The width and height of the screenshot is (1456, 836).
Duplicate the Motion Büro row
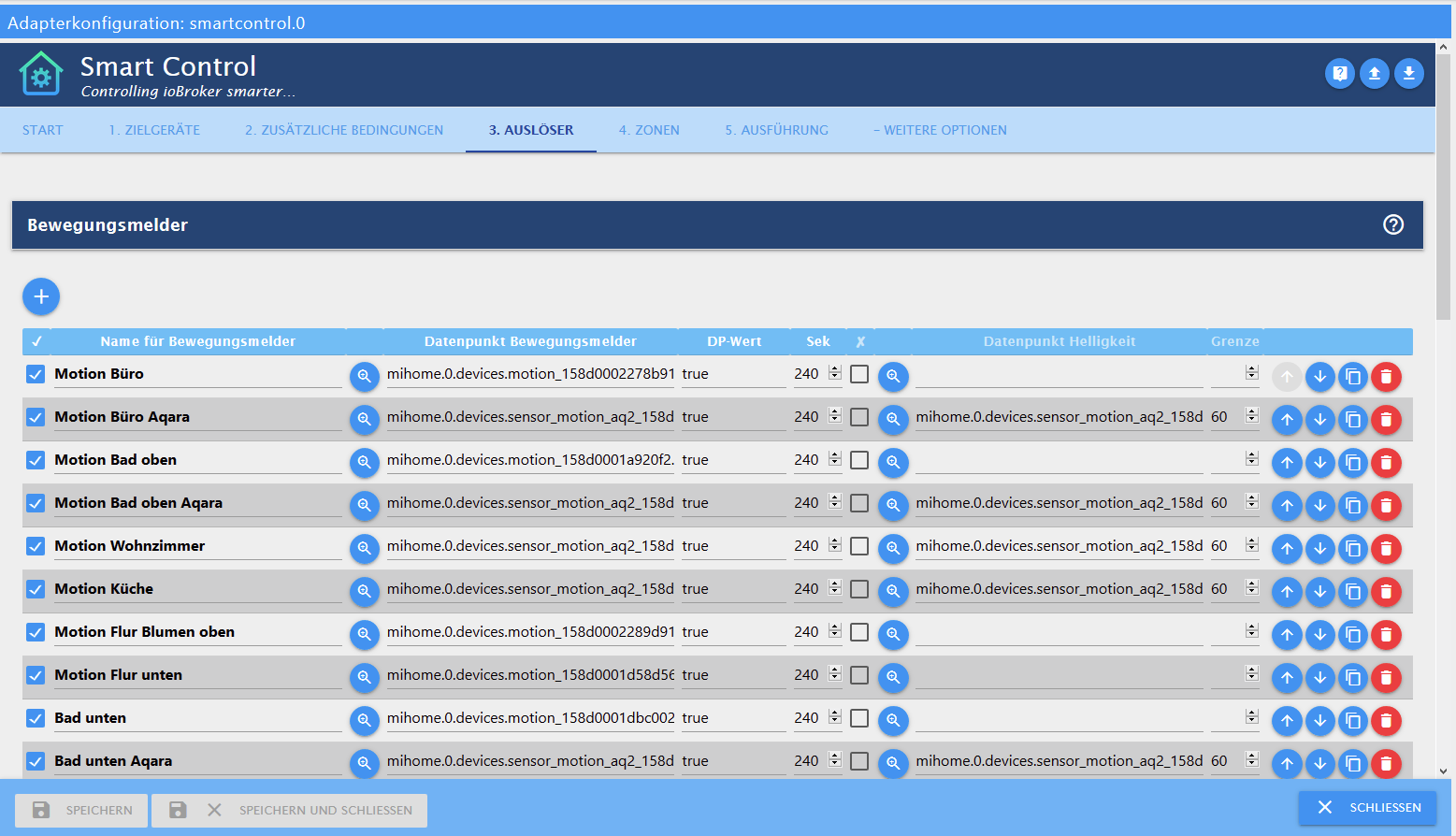click(x=1353, y=376)
